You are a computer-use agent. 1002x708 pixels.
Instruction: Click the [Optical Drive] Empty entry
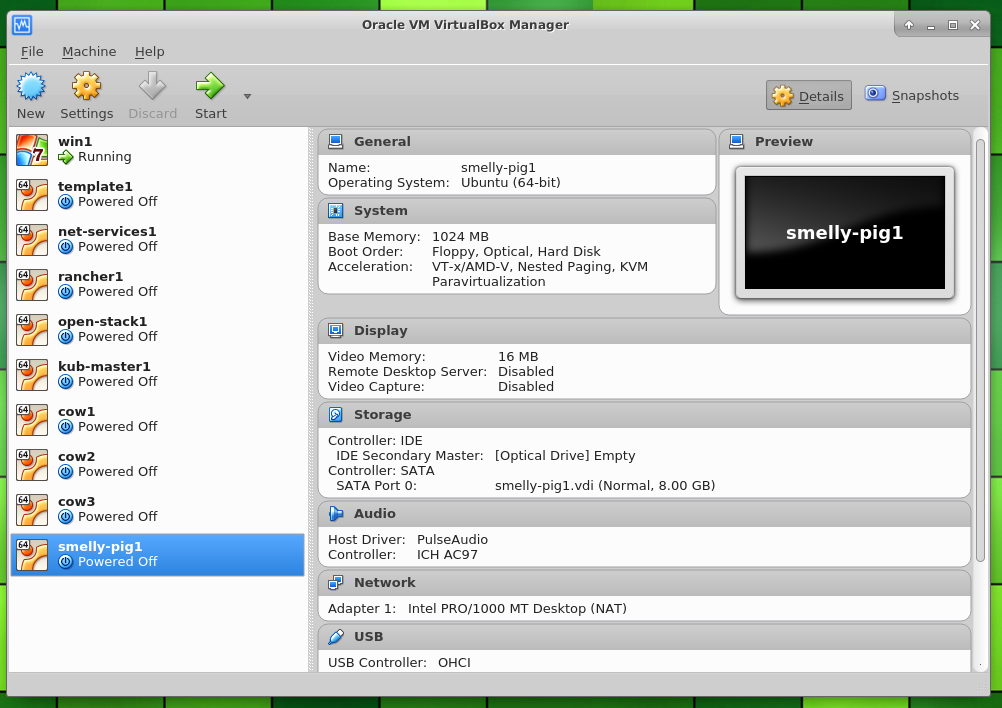tap(565, 456)
